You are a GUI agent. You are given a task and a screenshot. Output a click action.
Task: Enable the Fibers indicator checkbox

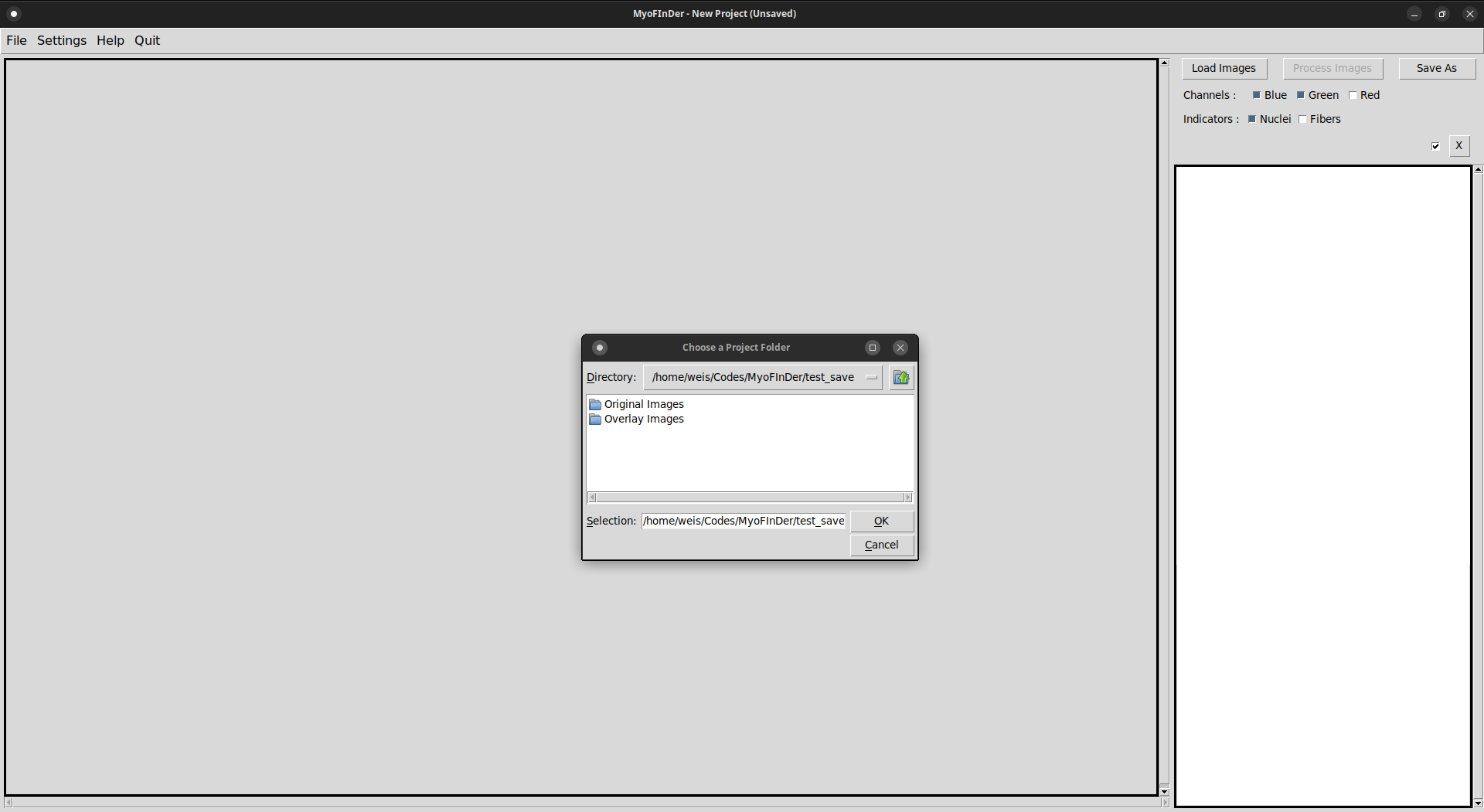click(x=1302, y=119)
